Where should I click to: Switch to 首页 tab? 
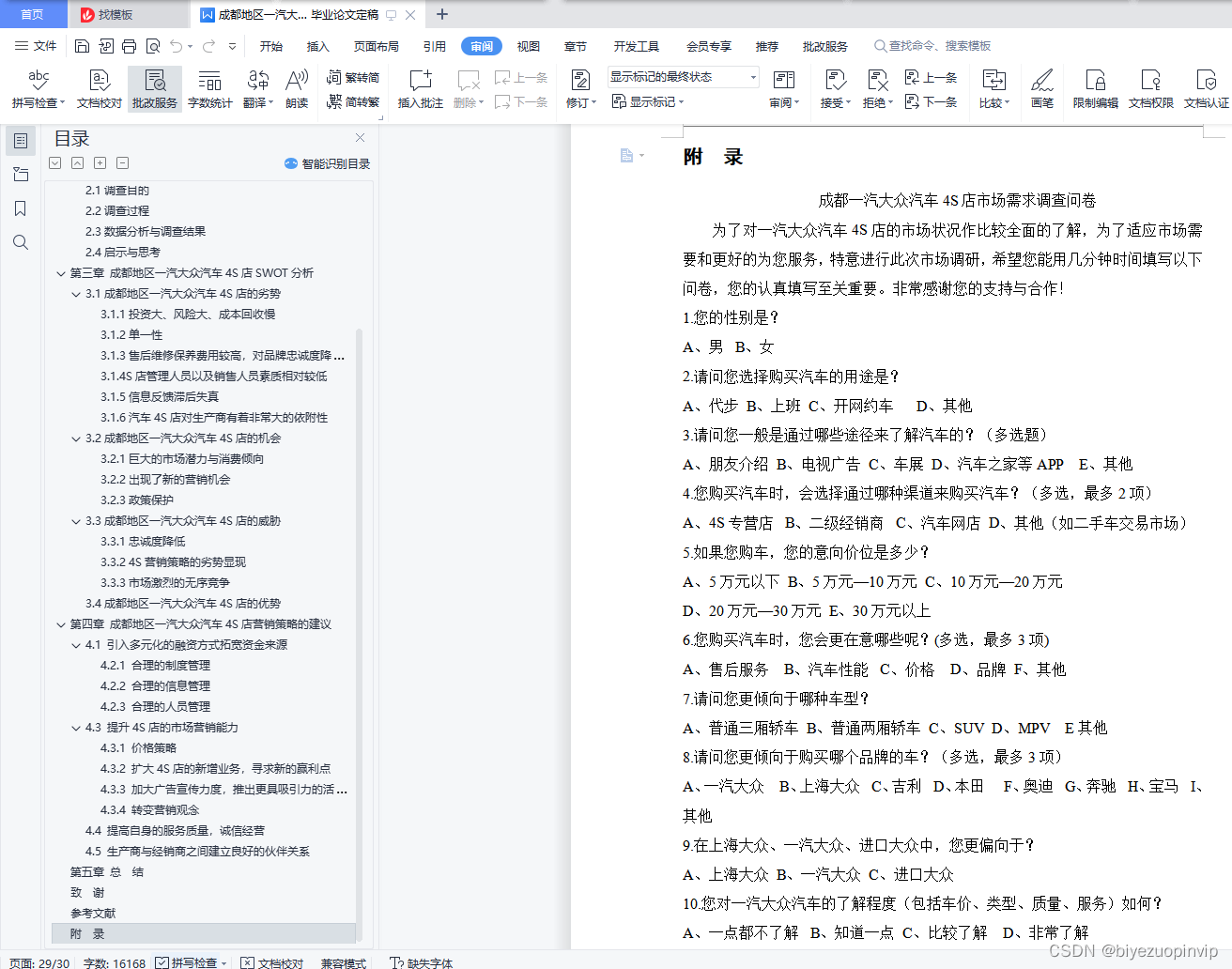32,14
